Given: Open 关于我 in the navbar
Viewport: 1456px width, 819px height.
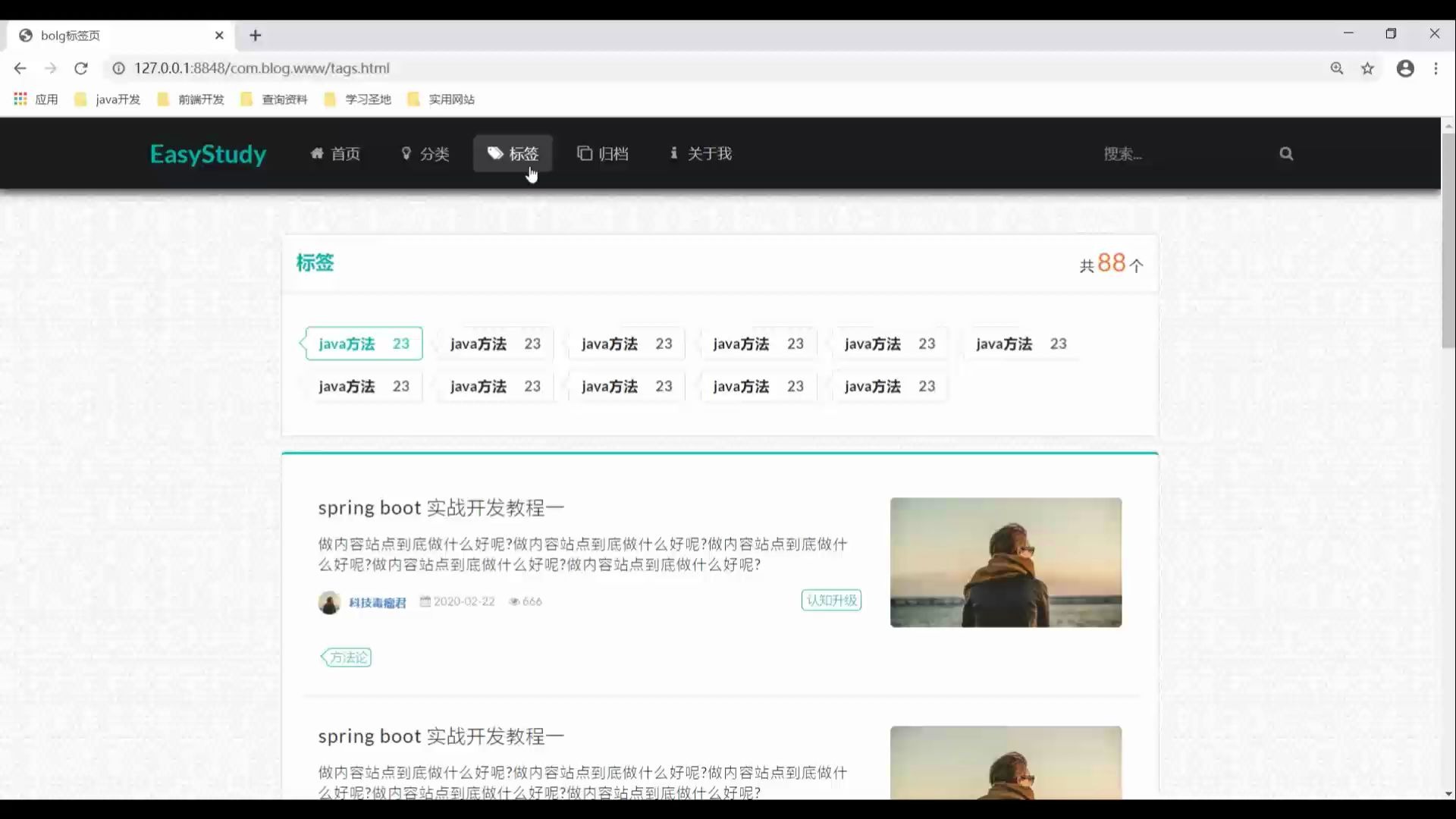Looking at the screenshot, I should pyautogui.click(x=701, y=154).
